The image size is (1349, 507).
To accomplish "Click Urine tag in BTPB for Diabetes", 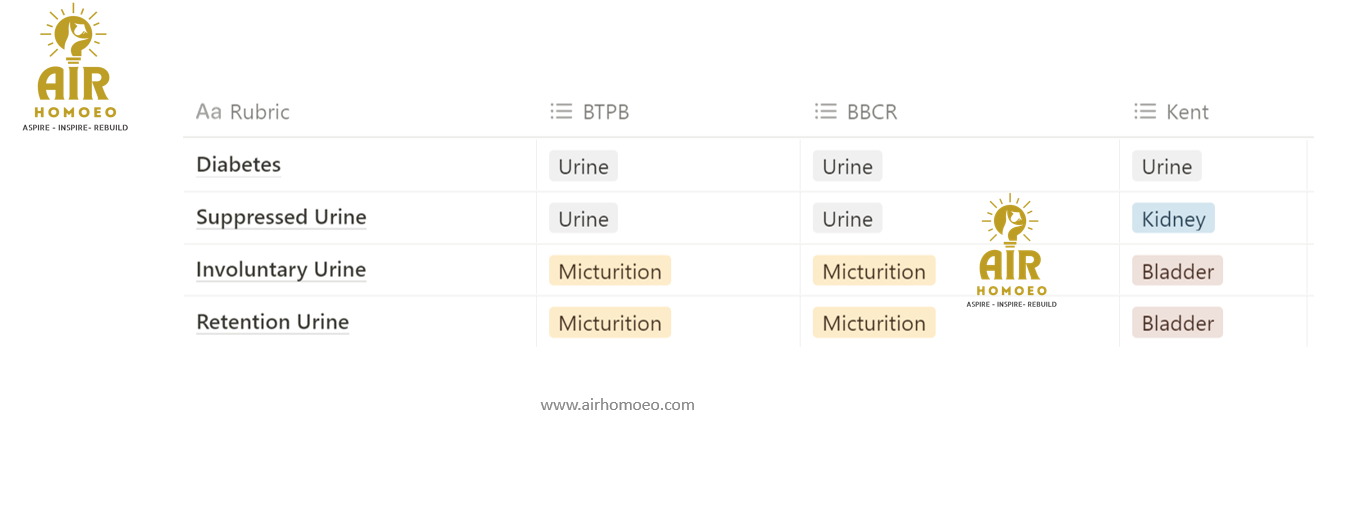I will [583, 167].
